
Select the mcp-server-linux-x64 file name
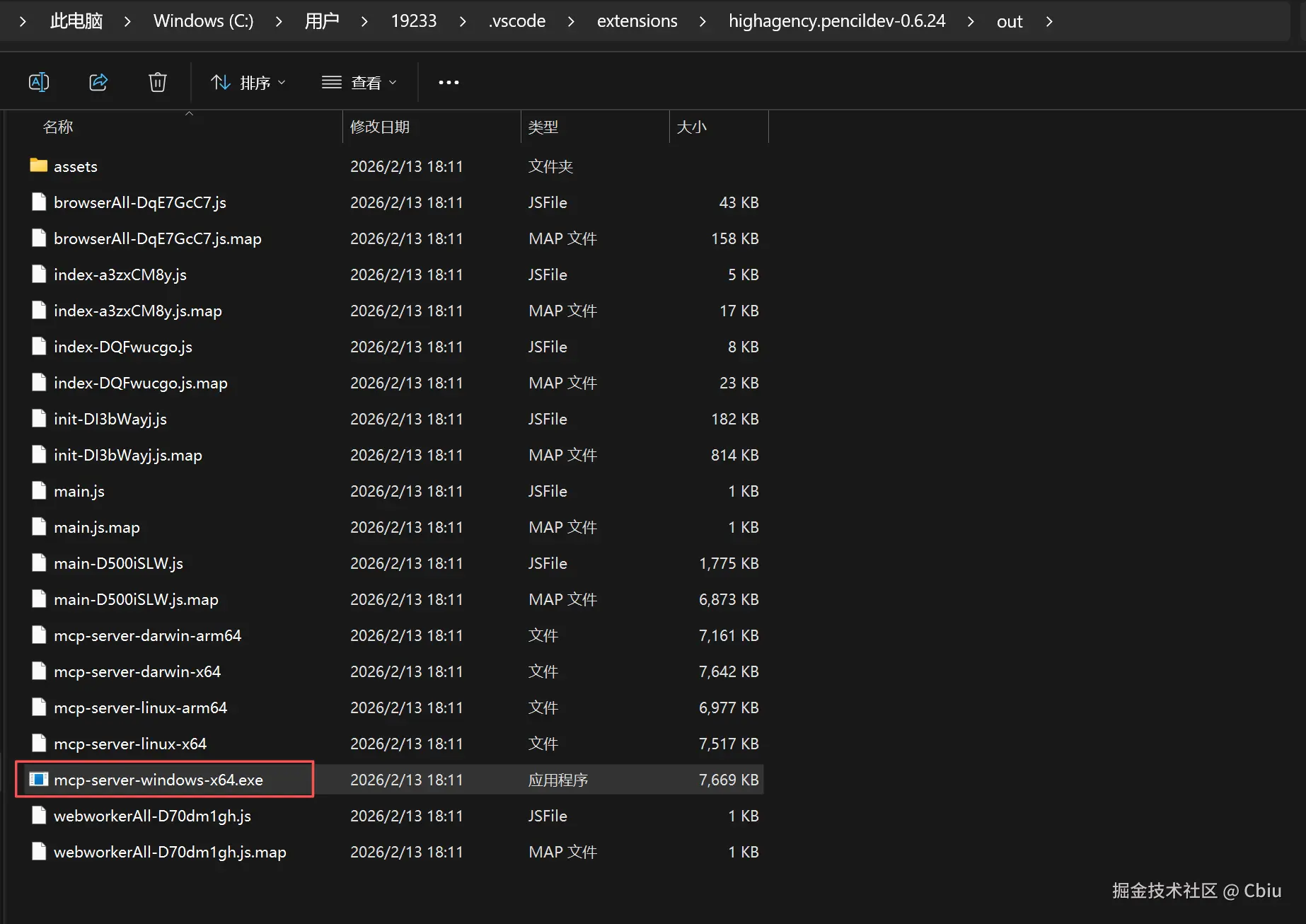click(x=130, y=744)
